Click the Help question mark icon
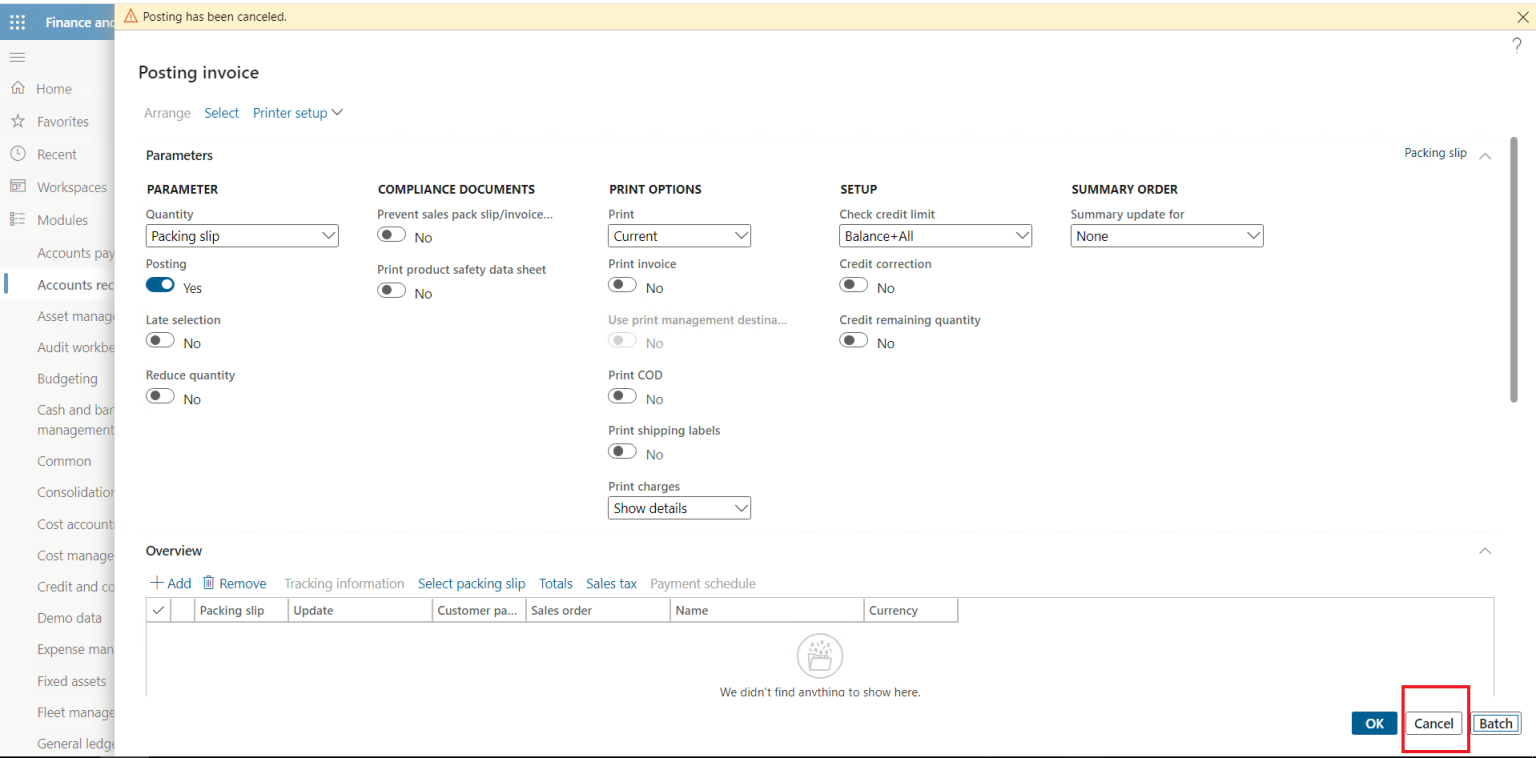Image resolution: width=1536 pixels, height=758 pixels. coord(1516,46)
